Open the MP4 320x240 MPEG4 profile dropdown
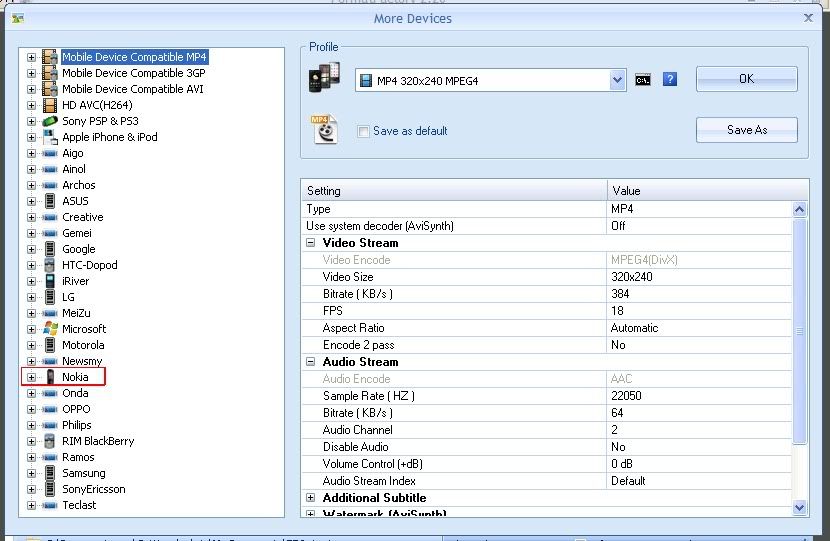Image resolution: width=830 pixels, height=541 pixels. [617, 80]
